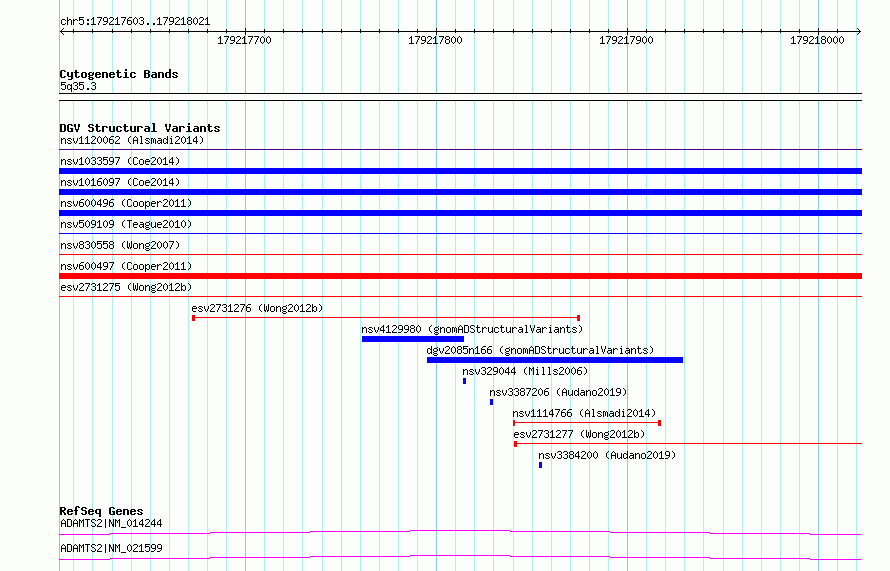
Task: Click ruler position 179217900
Action: [x=626, y=40]
